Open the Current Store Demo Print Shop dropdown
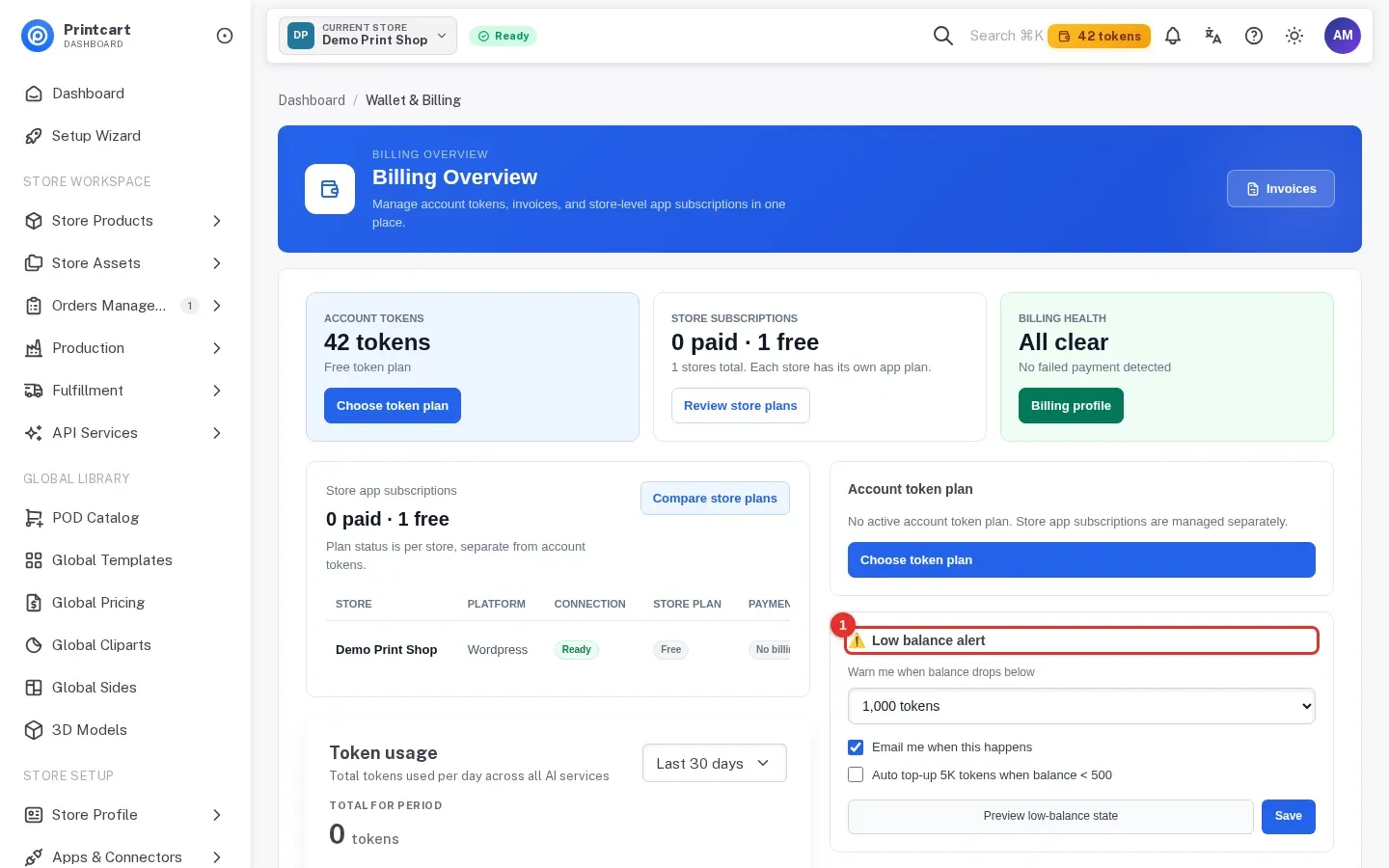Viewport: 1389px width, 868px height. 368,36
